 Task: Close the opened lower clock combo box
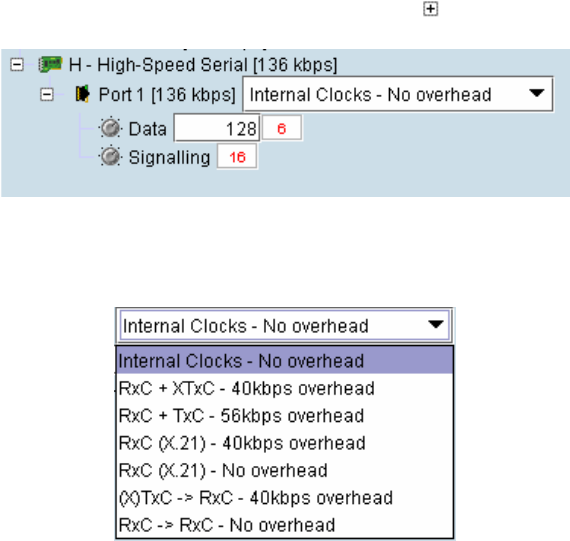pyautogui.click(x=436, y=325)
